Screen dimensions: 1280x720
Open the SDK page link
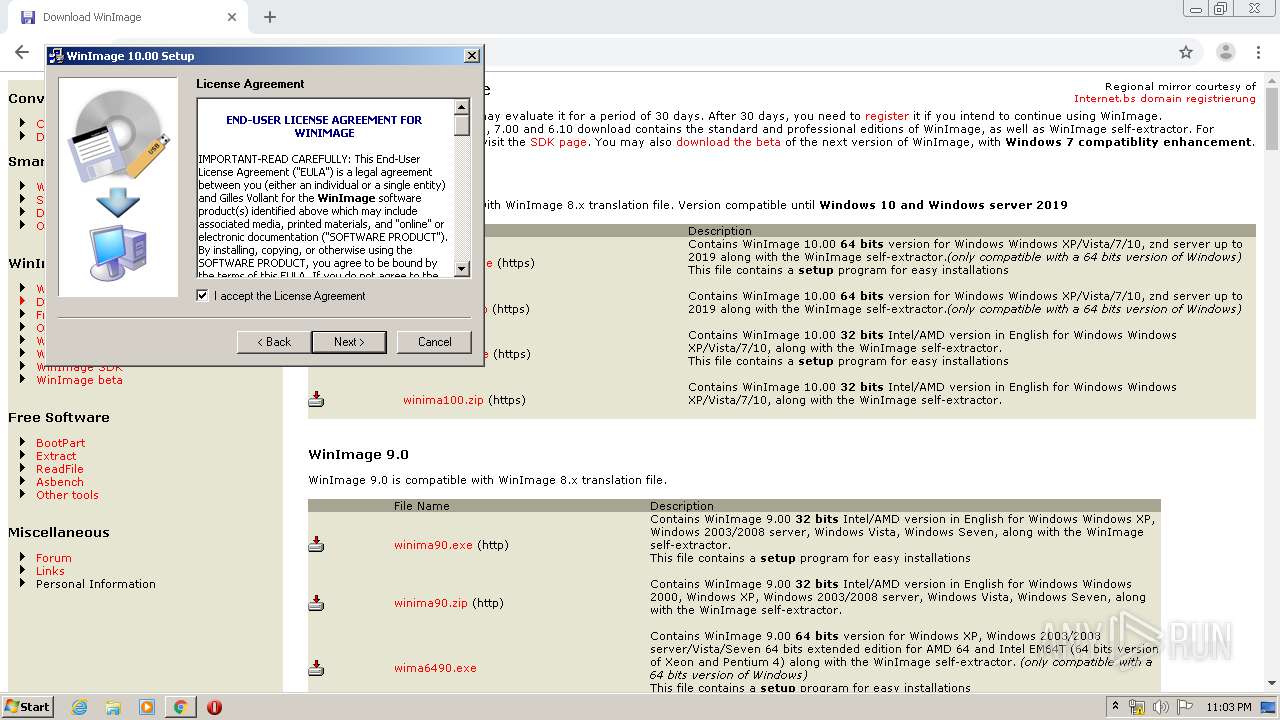(x=558, y=142)
